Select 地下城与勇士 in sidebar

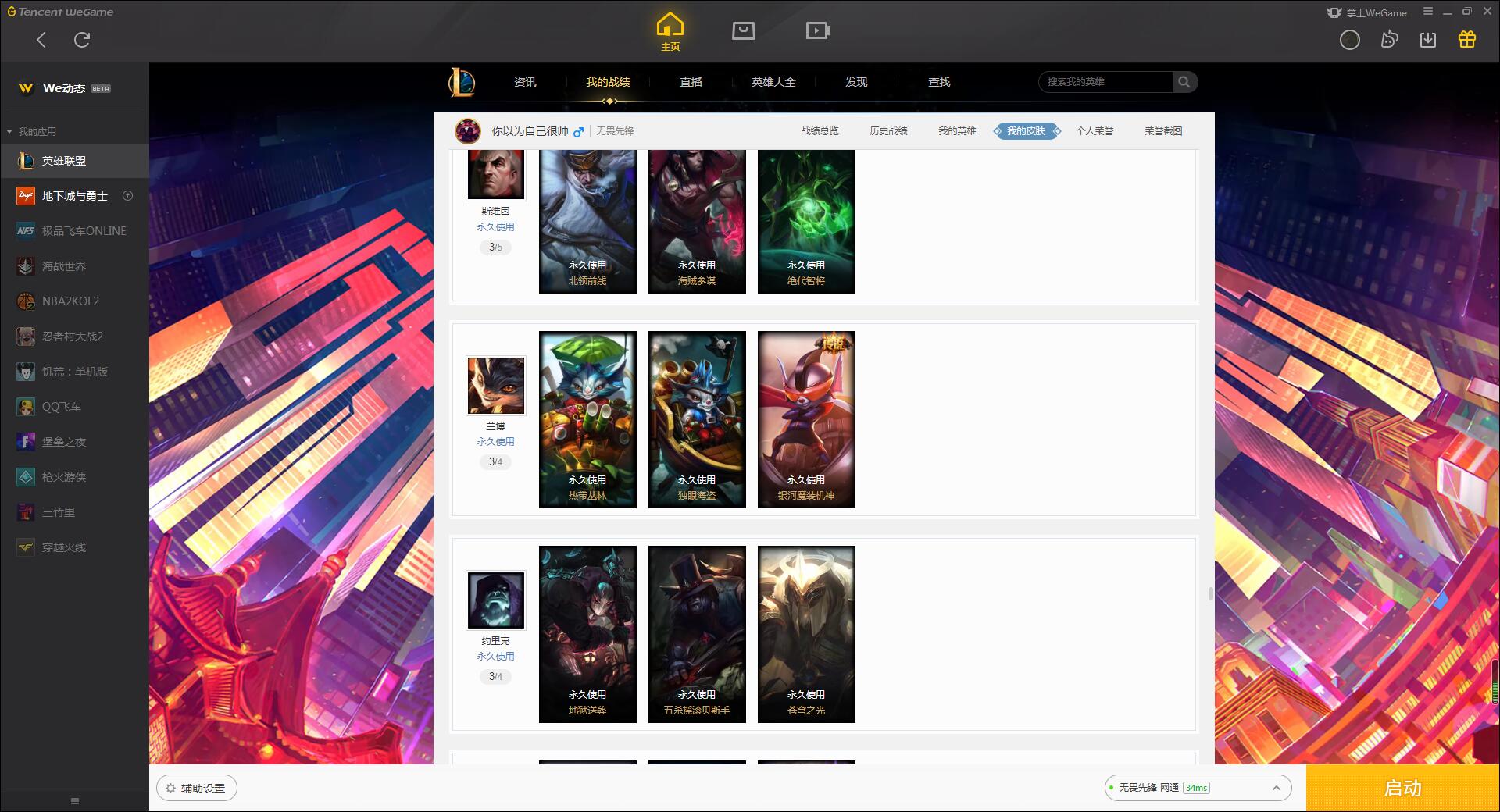tap(74, 196)
